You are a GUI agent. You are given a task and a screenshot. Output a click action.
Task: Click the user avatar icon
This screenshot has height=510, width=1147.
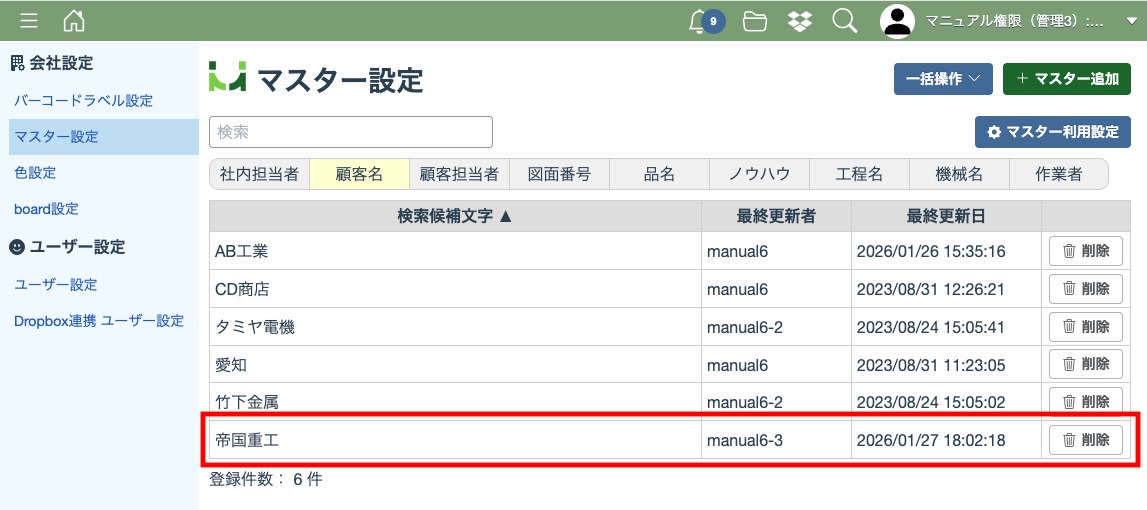click(897, 21)
